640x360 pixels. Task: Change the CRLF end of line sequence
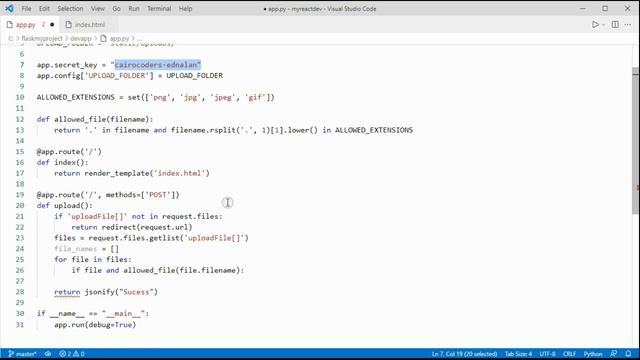[569, 354]
